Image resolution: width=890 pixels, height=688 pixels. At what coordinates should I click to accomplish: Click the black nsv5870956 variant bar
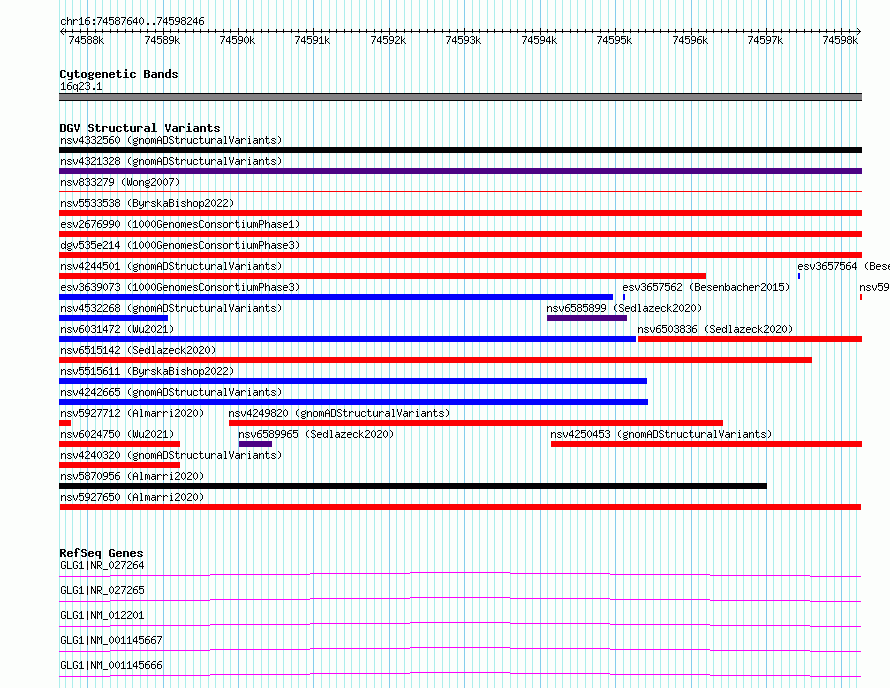[413, 486]
